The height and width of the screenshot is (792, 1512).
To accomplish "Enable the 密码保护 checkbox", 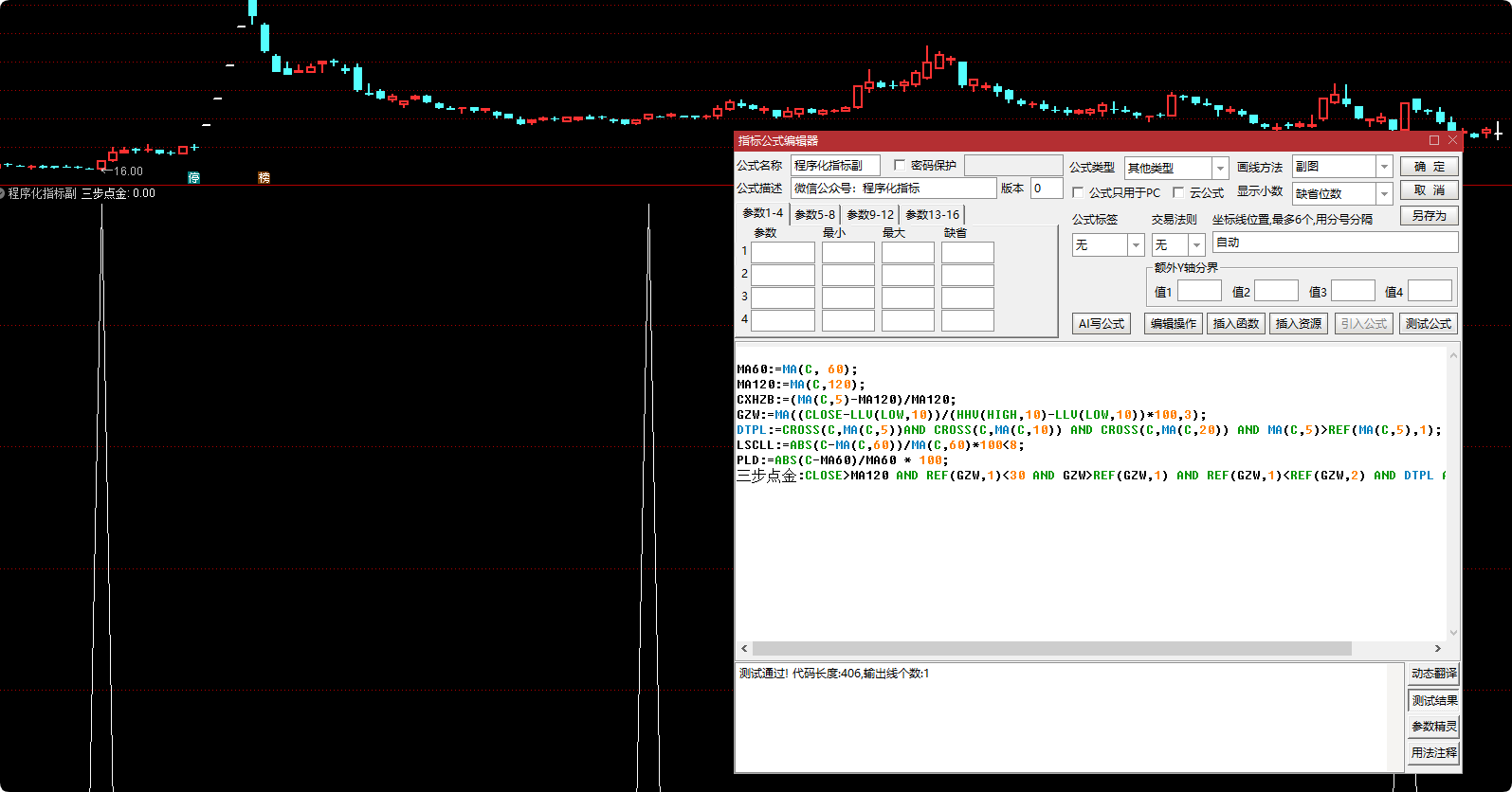I will [900, 165].
